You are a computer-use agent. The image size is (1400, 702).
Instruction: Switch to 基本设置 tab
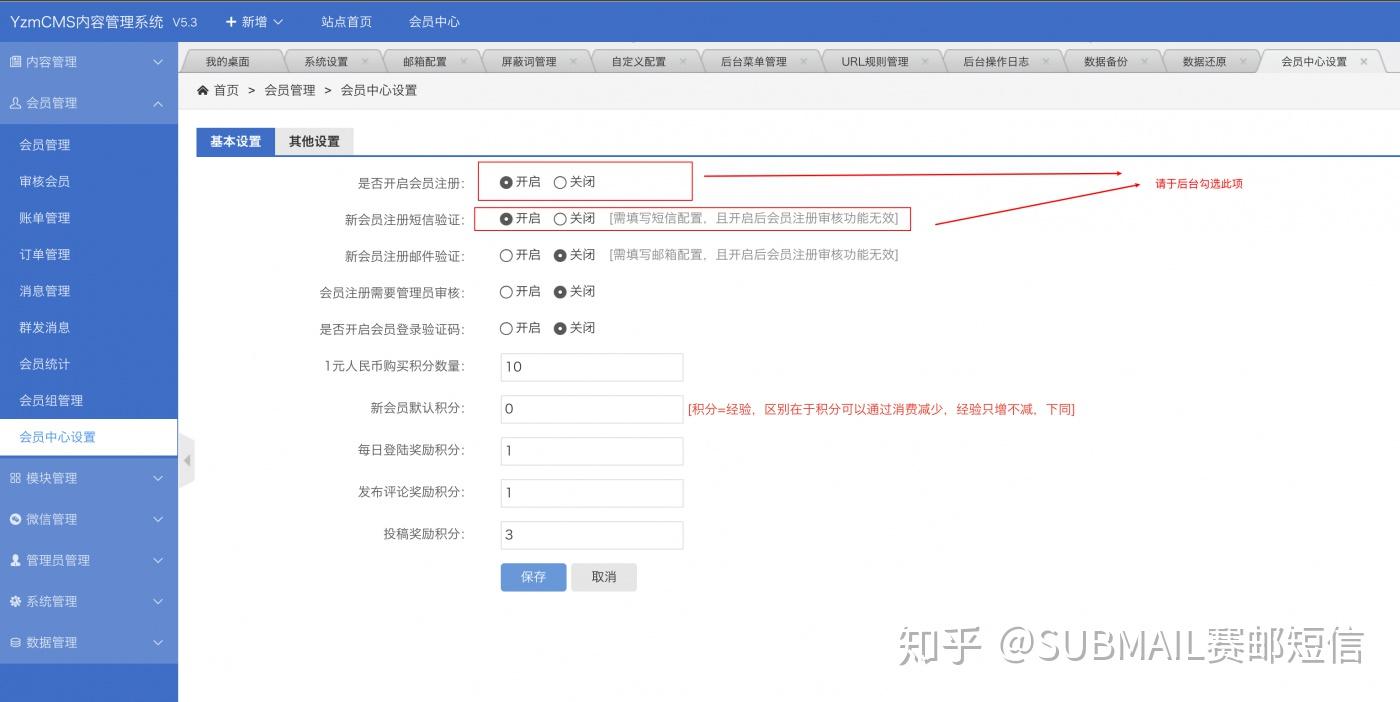pyautogui.click(x=235, y=141)
